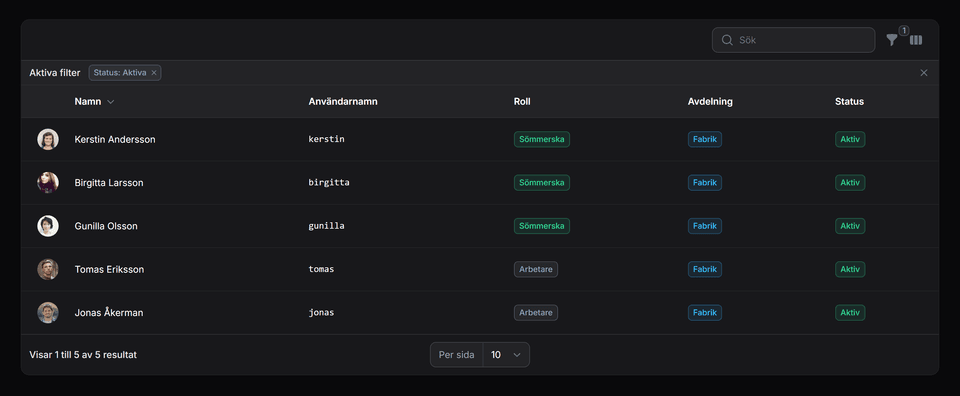960x396 pixels.
Task: Click Sömmerska badge for Kerstin Andersson
Action: [542, 140]
